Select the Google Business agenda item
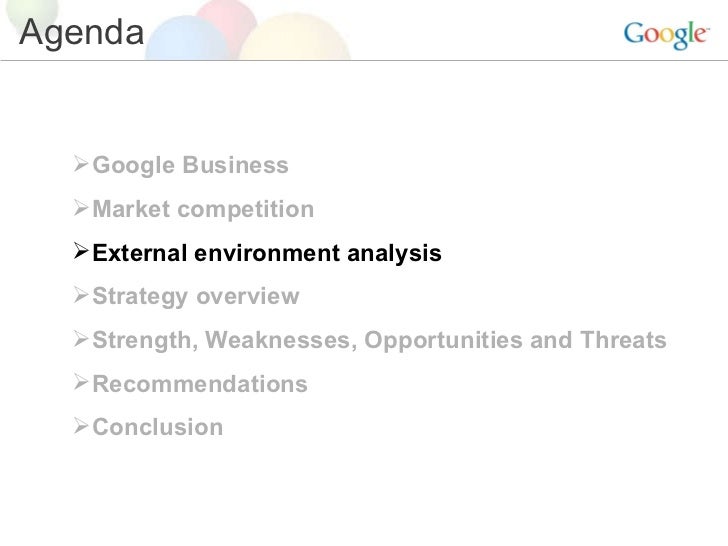 190,166
